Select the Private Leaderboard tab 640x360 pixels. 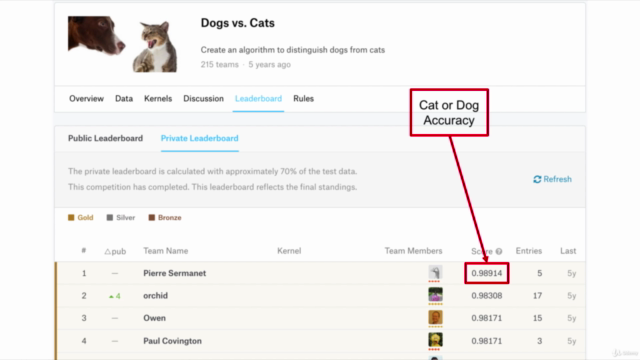pyautogui.click(x=200, y=138)
